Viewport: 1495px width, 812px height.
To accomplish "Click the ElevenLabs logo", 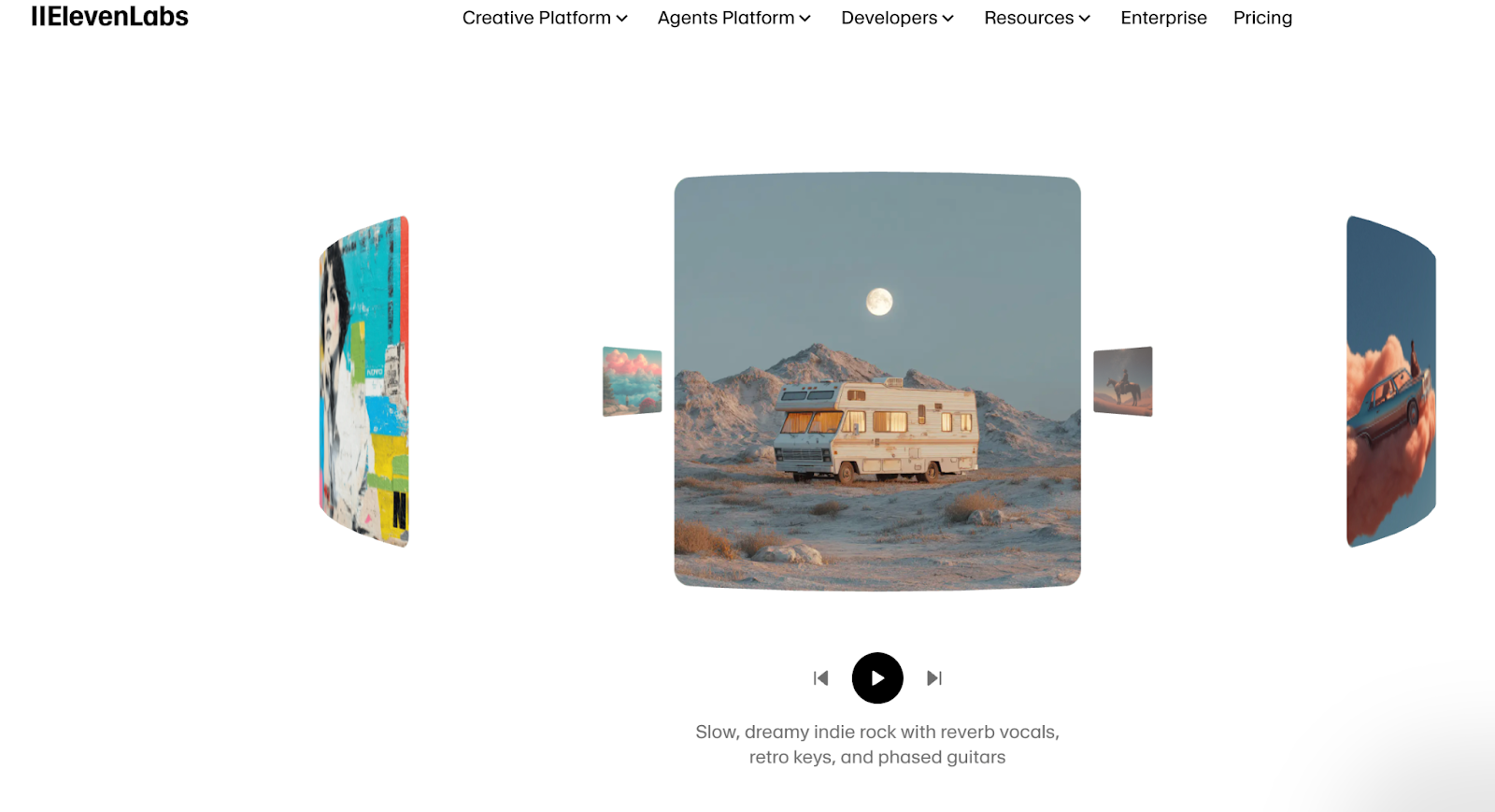I will [x=109, y=17].
